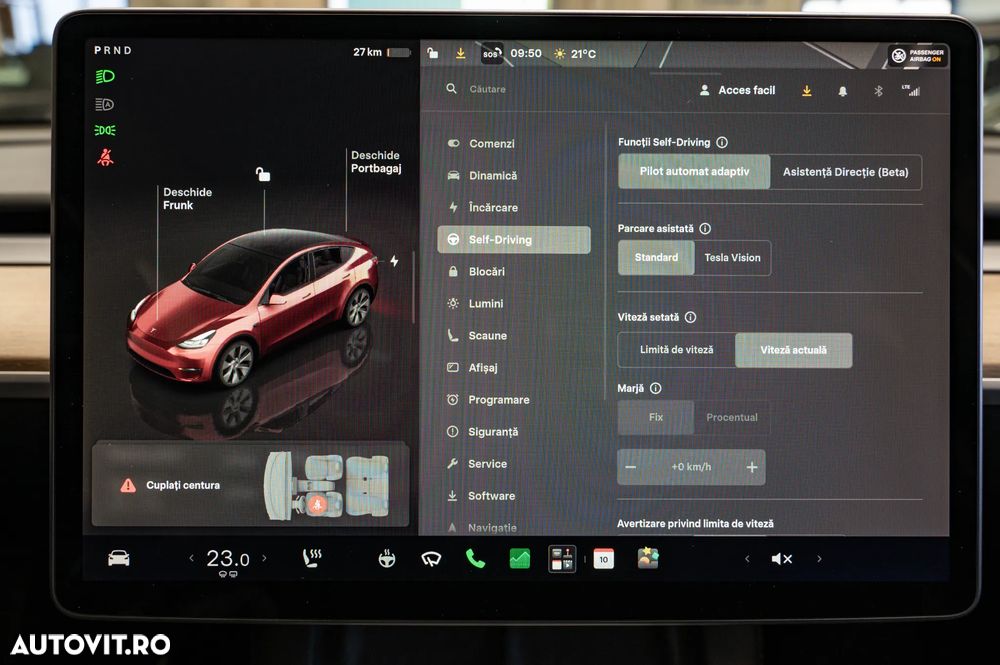1000x665 pixels.
Task: Open info for Parcare asistată
Action: pos(705,228)
